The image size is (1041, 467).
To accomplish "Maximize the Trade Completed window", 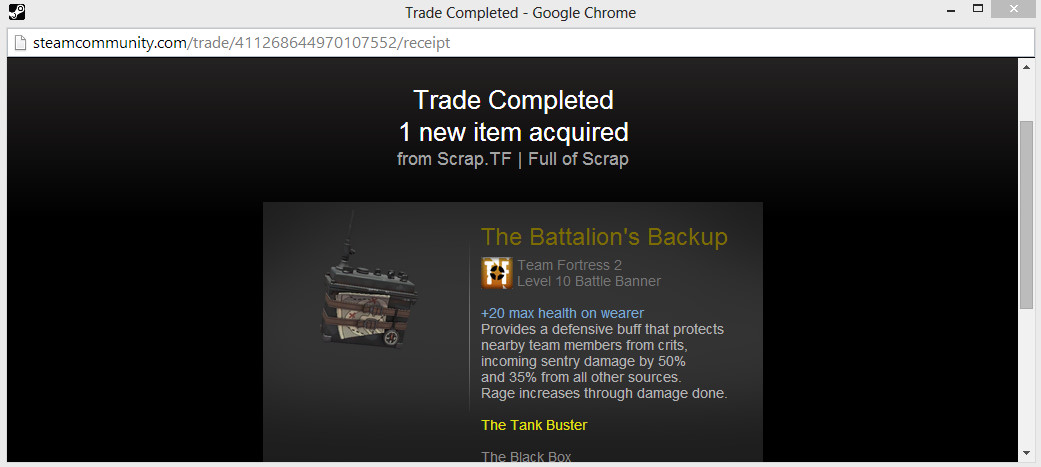I will point(977,9).
